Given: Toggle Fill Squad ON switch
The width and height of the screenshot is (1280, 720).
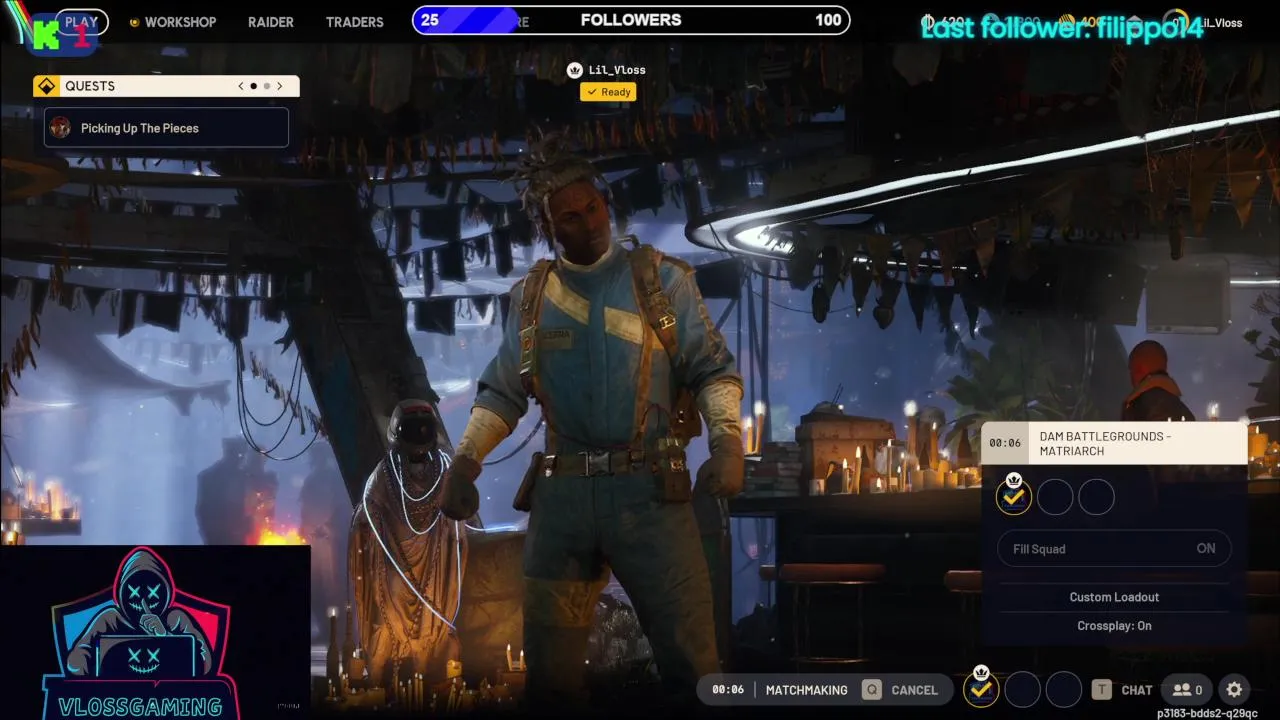Looking at the screenshot, I should [x=1114, y=548].
